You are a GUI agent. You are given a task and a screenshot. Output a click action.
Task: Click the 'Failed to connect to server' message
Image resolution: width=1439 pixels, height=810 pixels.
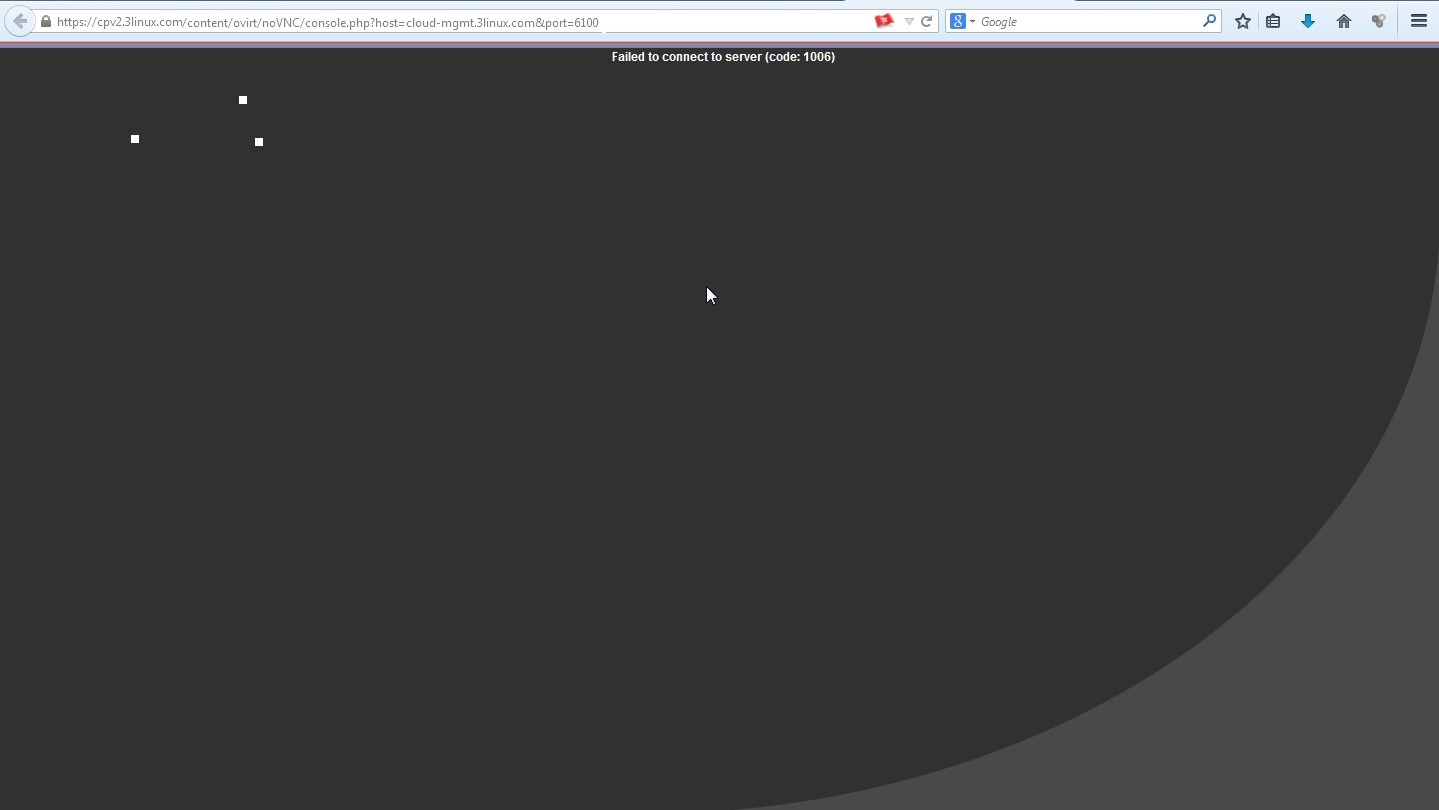tap(723, 57)
